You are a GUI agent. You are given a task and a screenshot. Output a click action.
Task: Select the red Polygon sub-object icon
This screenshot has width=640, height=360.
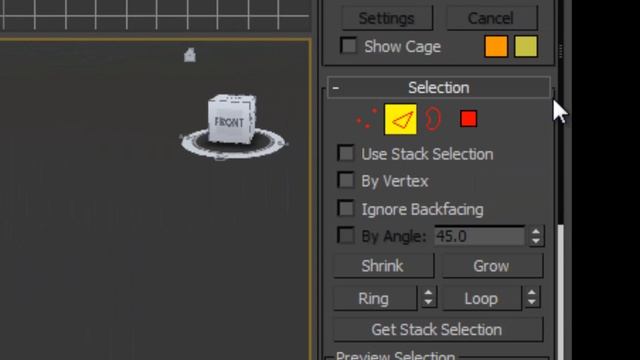pos(468,119)
